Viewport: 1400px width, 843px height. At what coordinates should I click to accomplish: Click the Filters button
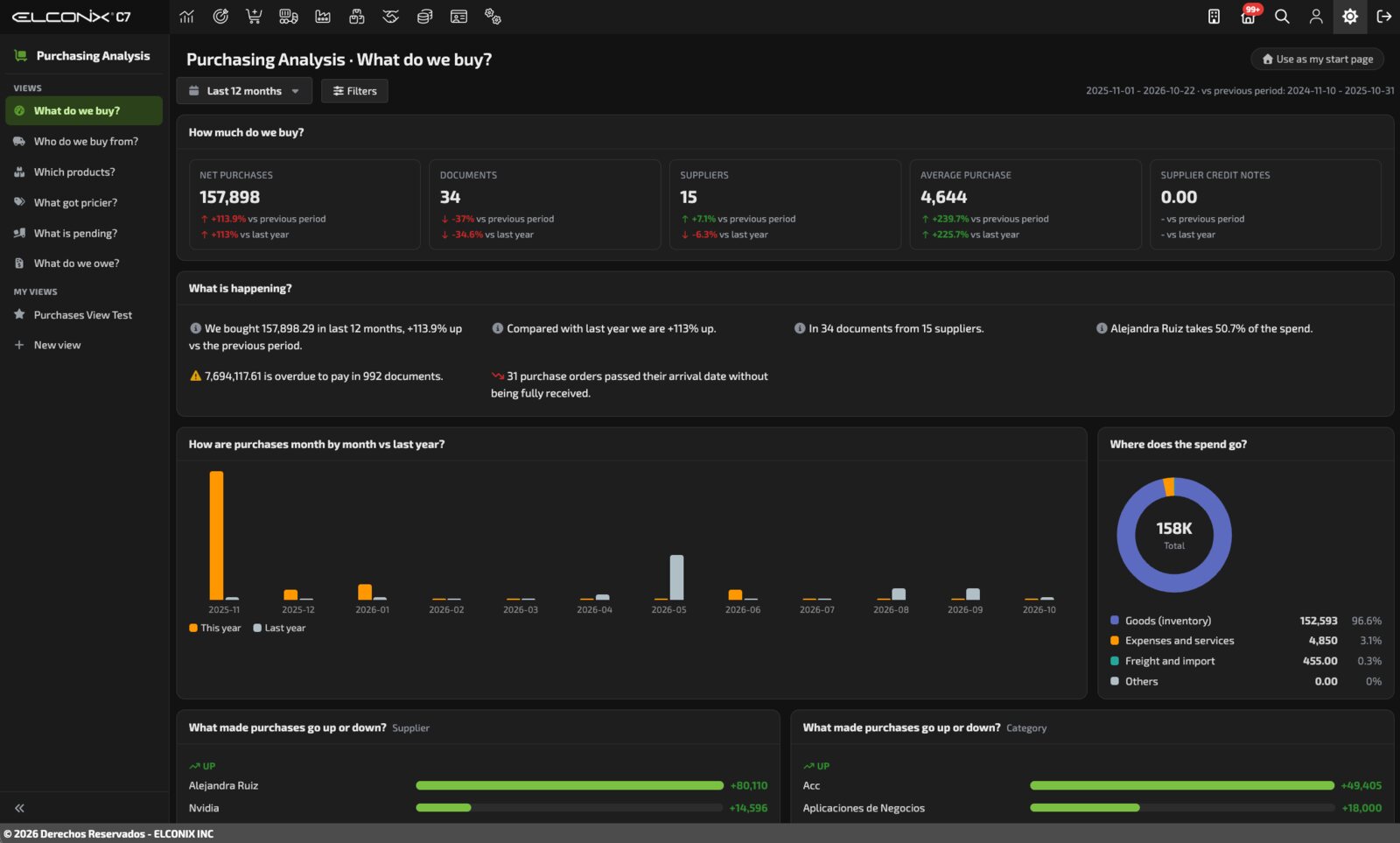click(x=354, y=91)
